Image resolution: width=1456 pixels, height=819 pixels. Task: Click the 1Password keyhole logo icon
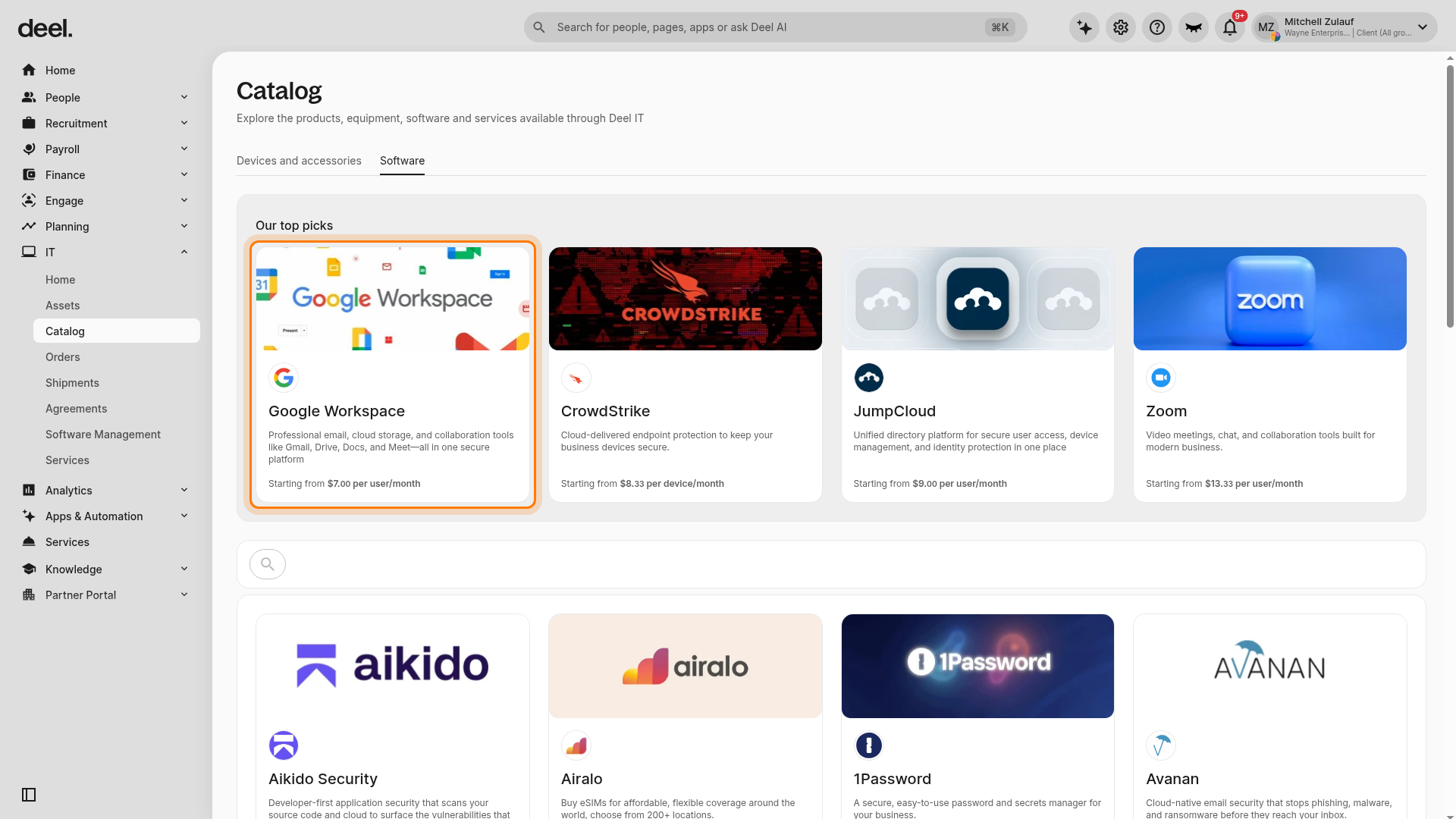pos(869,745)
